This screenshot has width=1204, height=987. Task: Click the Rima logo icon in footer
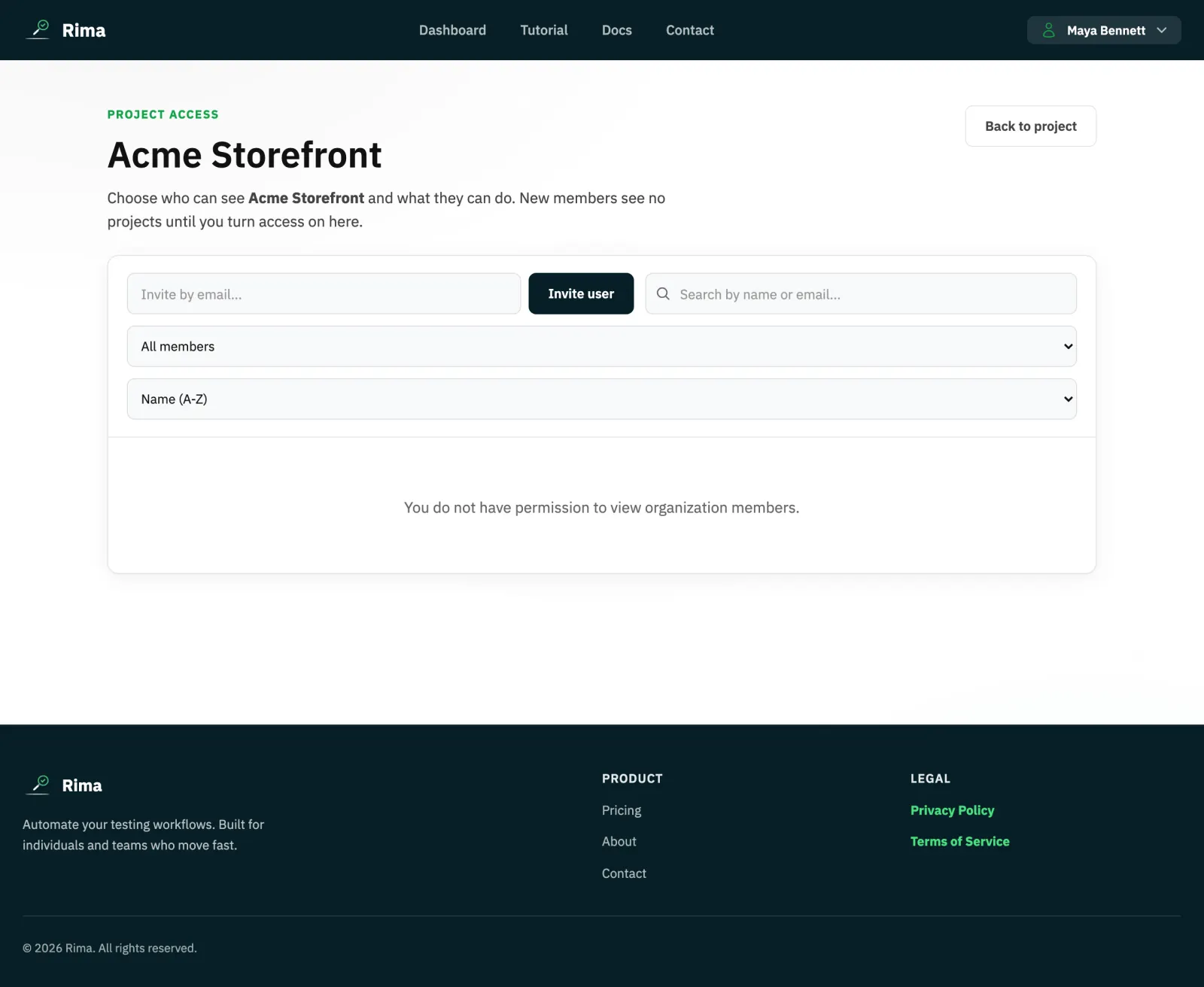[x=38, y=785]
